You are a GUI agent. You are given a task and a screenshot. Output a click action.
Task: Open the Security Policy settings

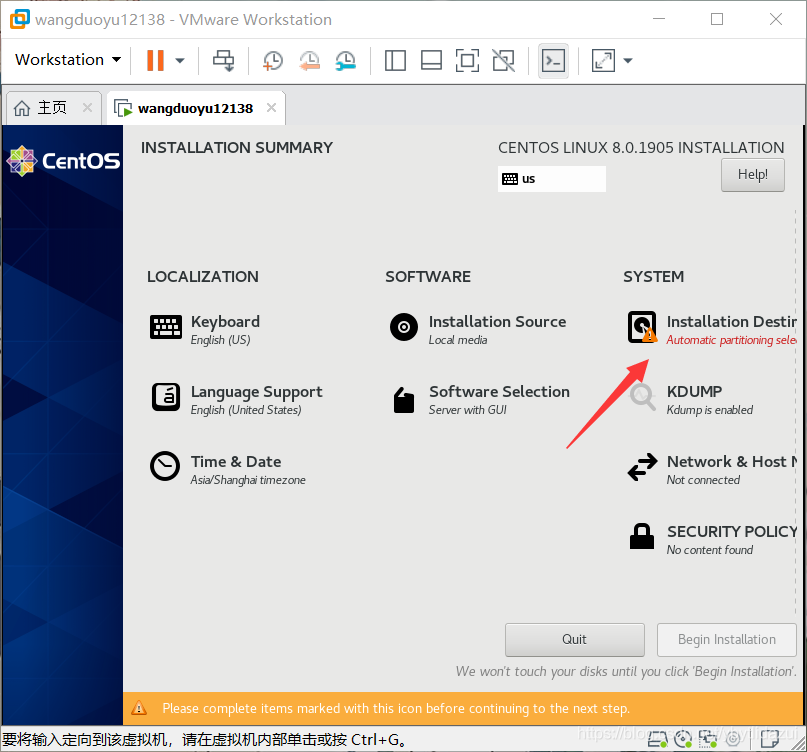712,539
